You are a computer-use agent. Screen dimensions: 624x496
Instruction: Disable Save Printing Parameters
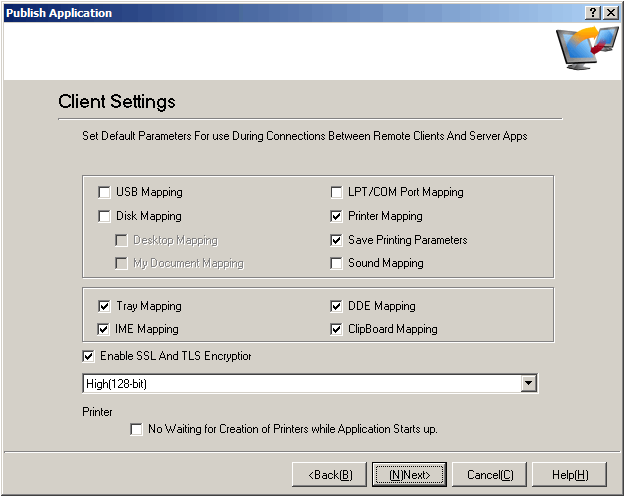(x=337, y=240)
